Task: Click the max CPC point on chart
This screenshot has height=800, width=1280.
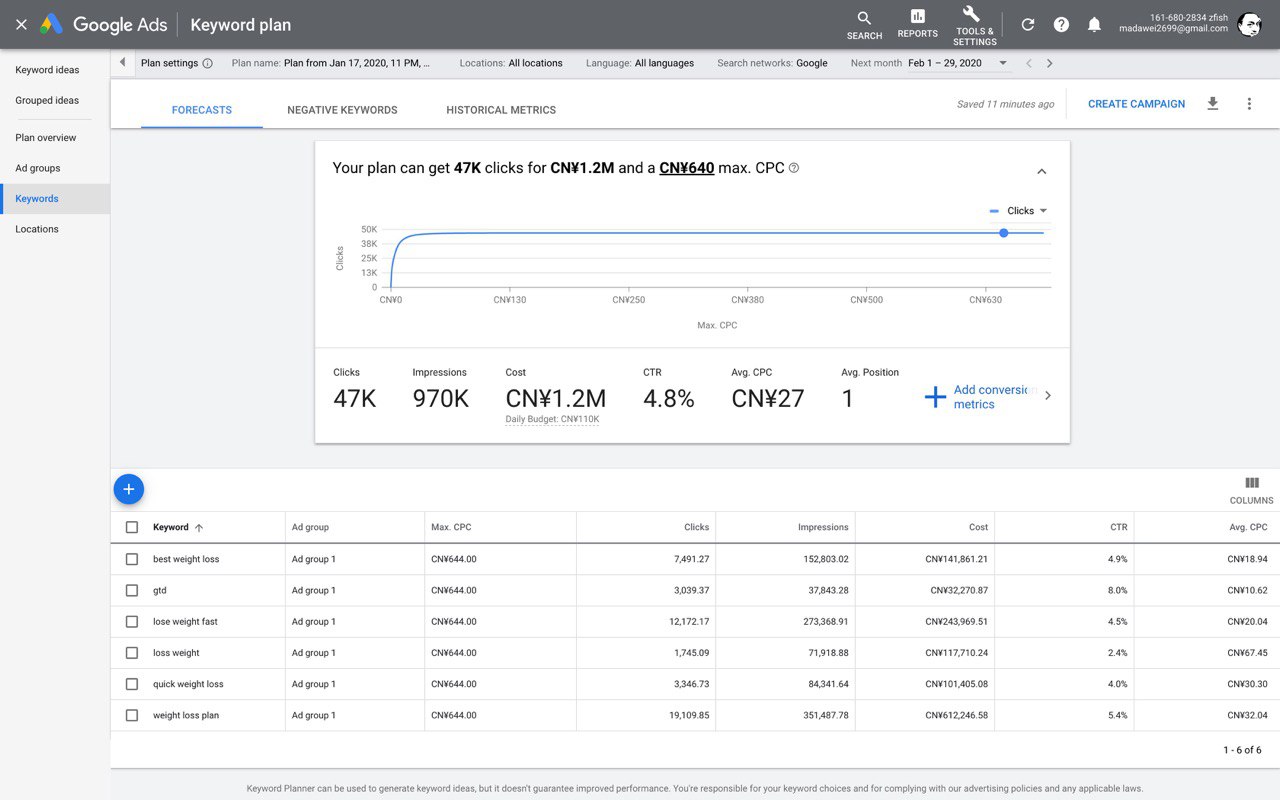Action: pos(1003,233)
